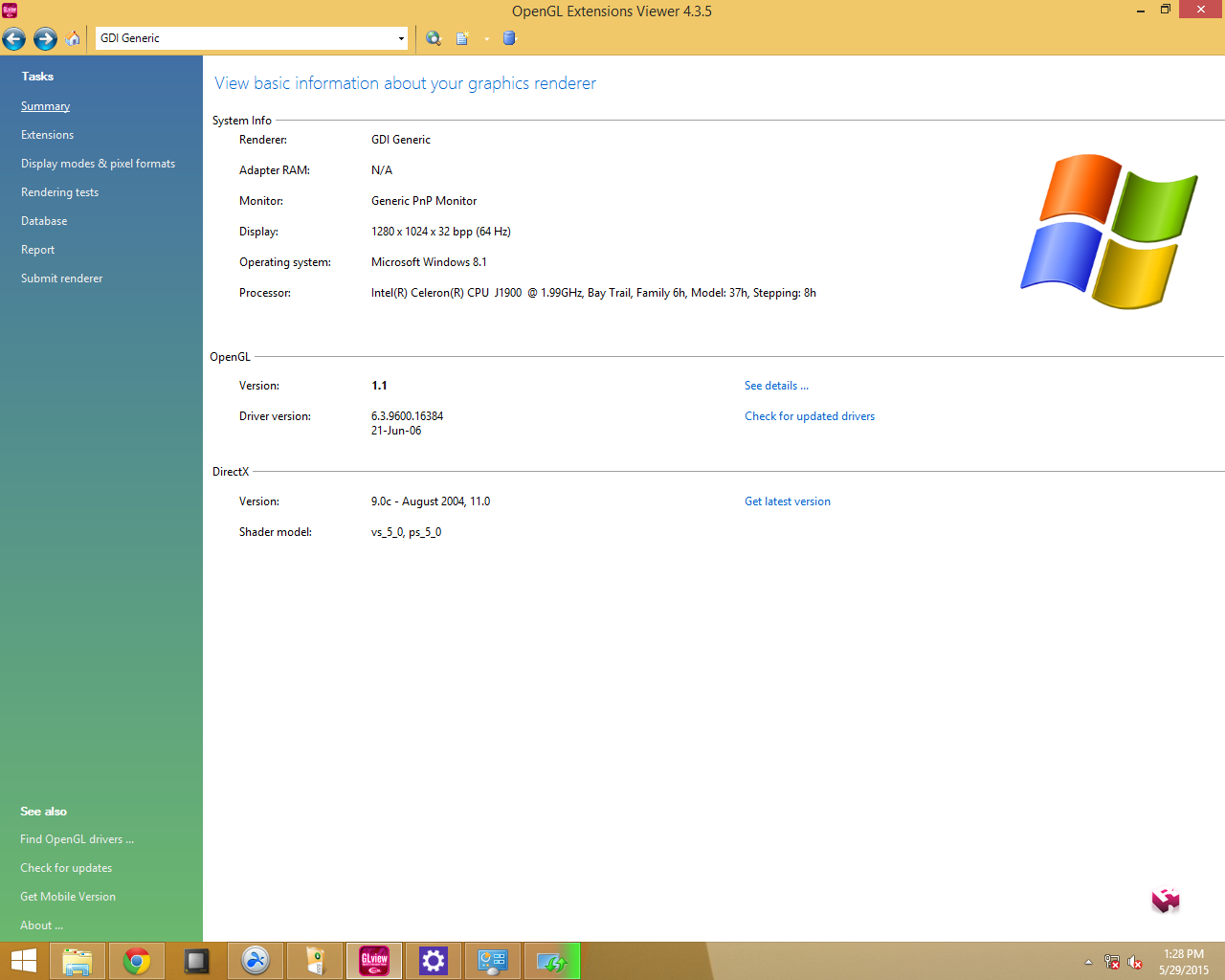Select Submit renderer in sidebar
Screen dimensions: 1225x980
(61, 278)
